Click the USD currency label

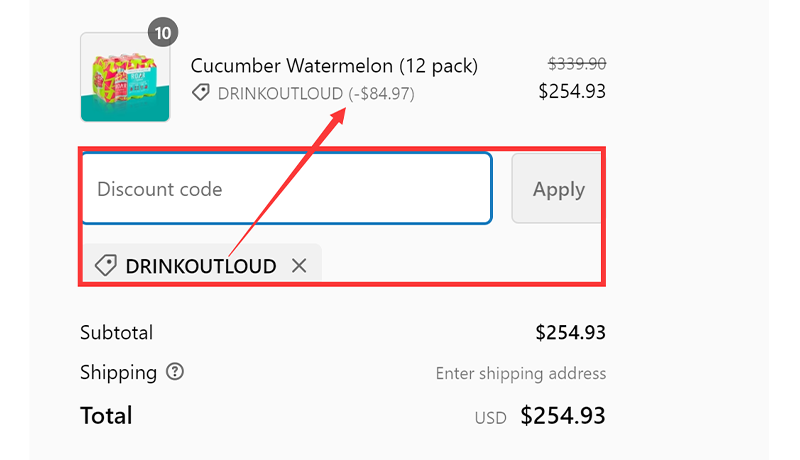(490, 418)
